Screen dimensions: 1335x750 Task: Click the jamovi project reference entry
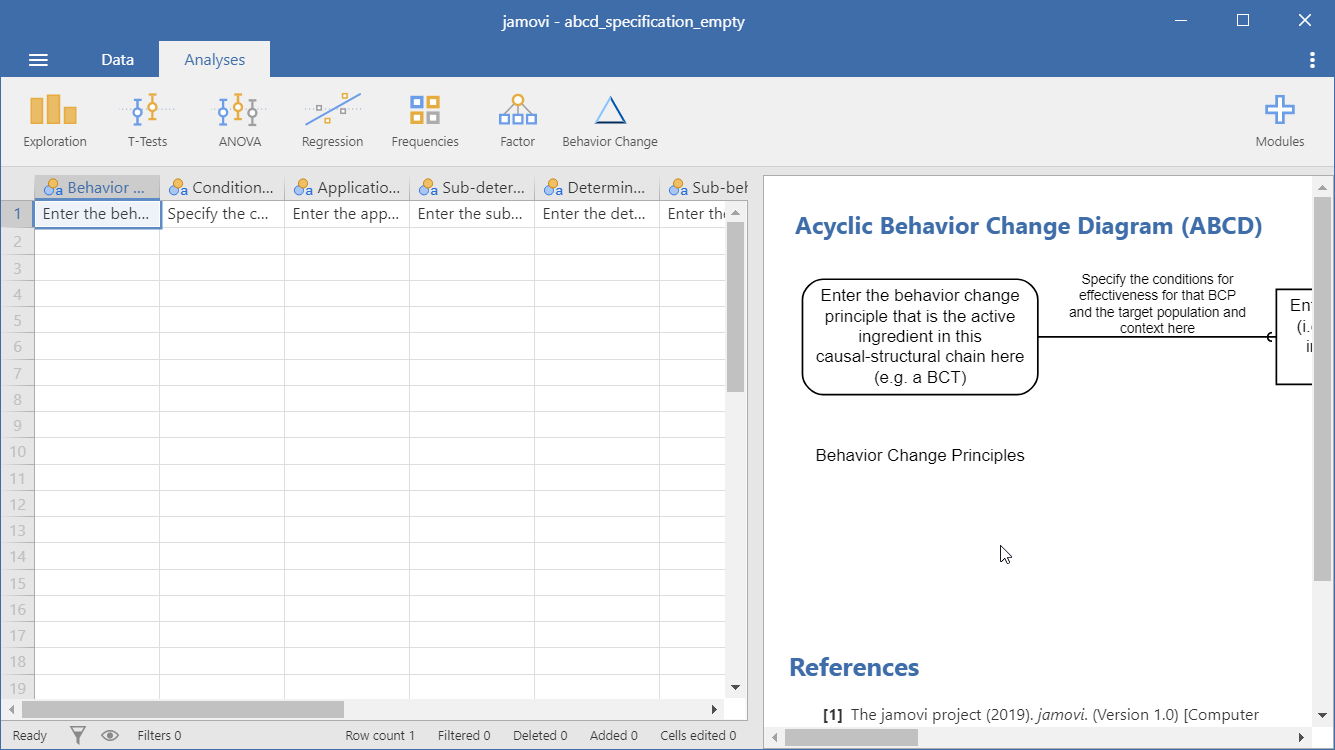(1040, 715)
